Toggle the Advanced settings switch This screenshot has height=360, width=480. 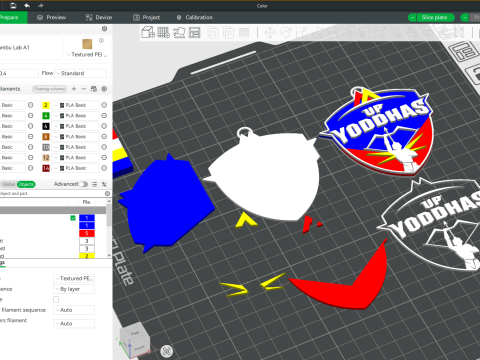[x=84, y=184]
